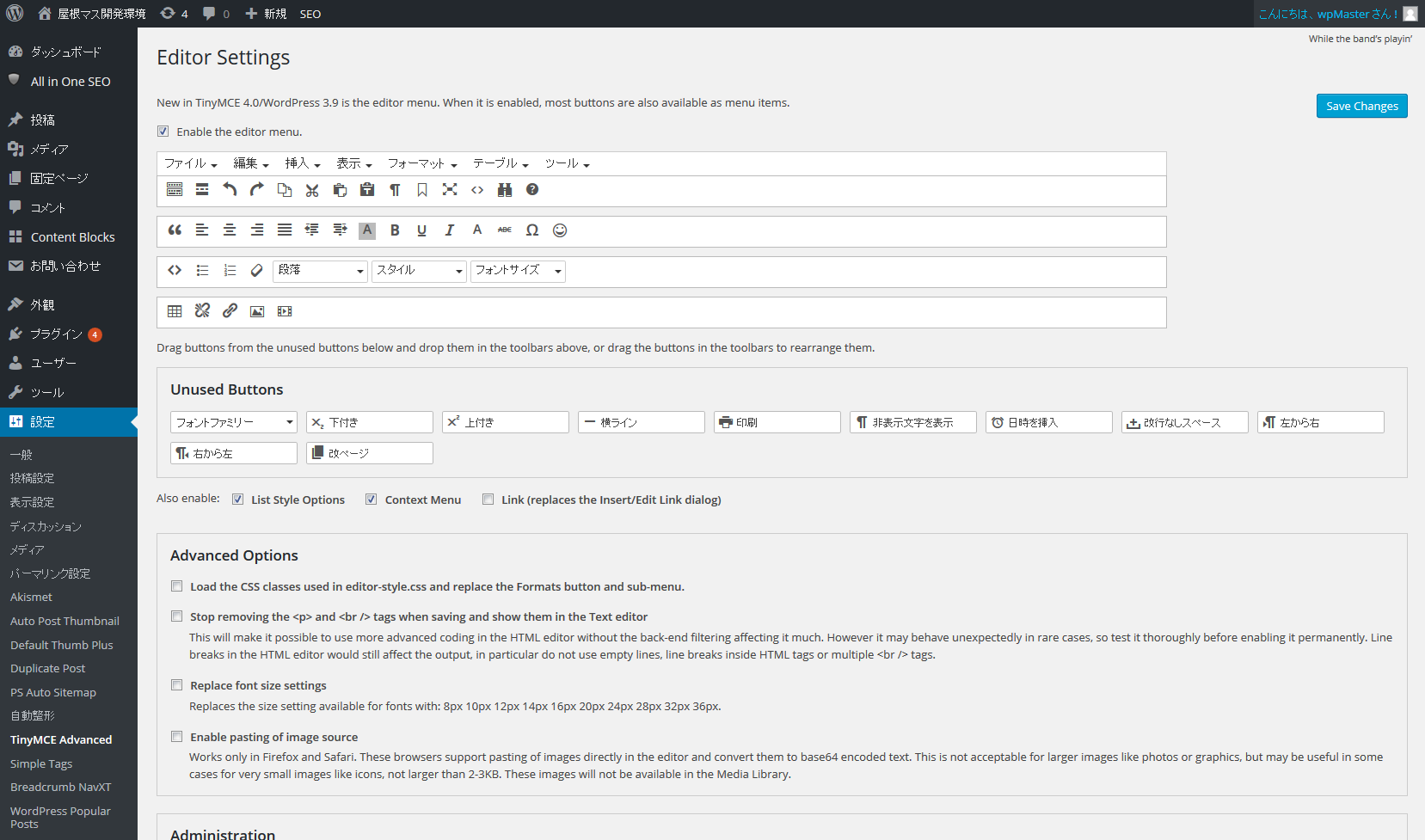The image size is (1425, 840).
Task: Toggle the Context Menu checkbox
Action: coord(371,500)
